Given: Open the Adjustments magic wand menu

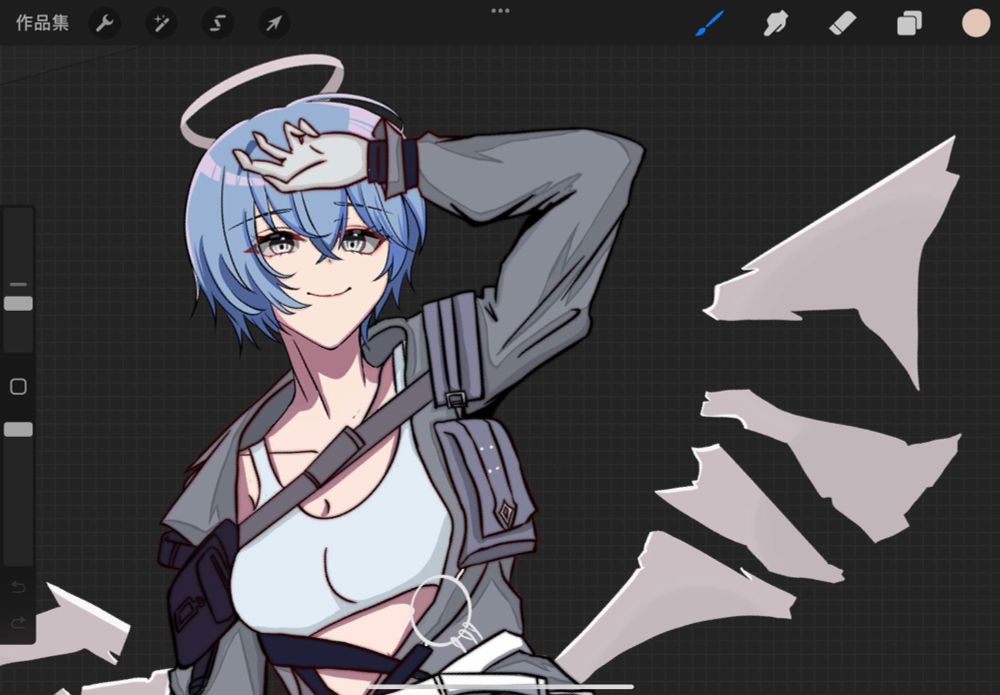Looking at the screenshot, I should [161, 24].
